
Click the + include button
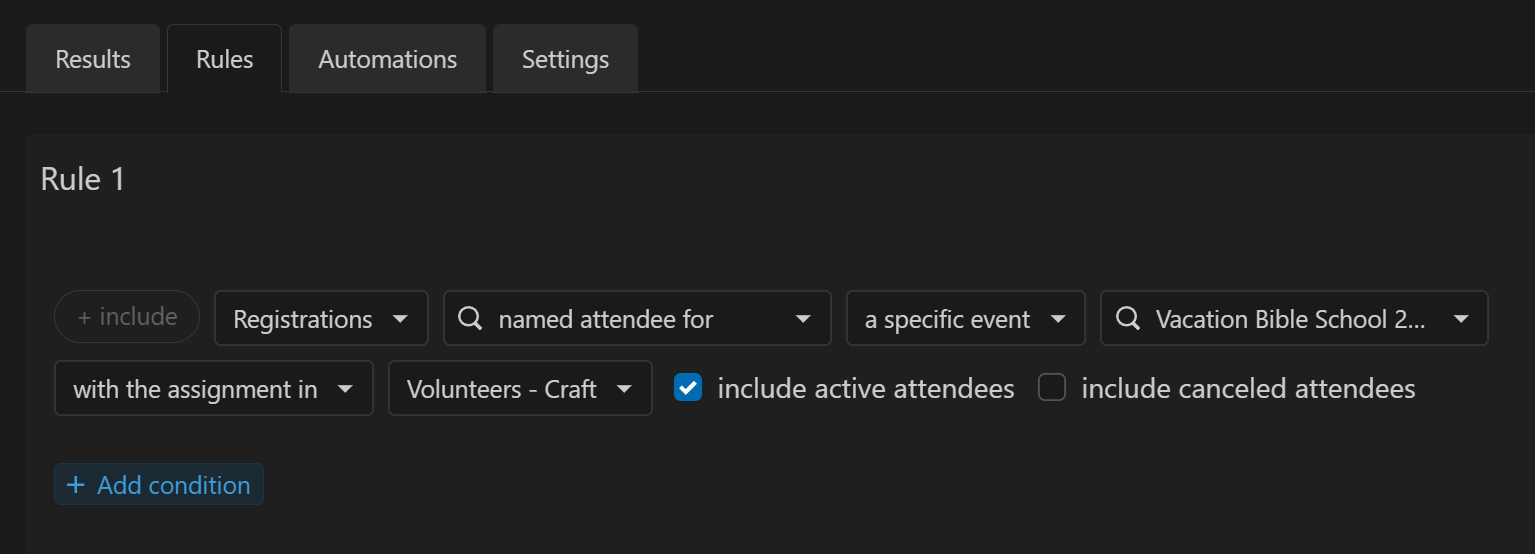coord(127,317)
